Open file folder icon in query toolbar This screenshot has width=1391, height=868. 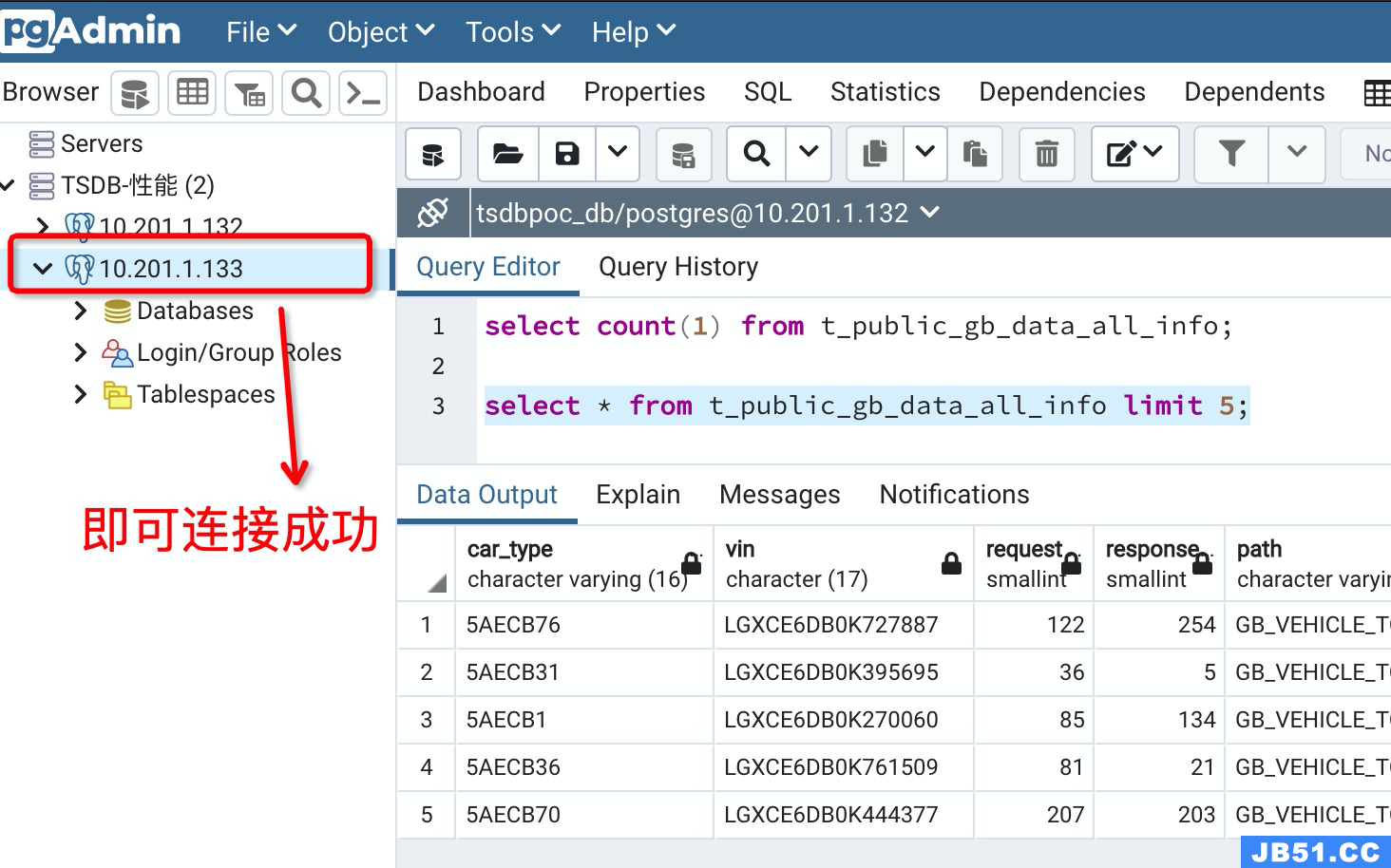tap(508, 154)
